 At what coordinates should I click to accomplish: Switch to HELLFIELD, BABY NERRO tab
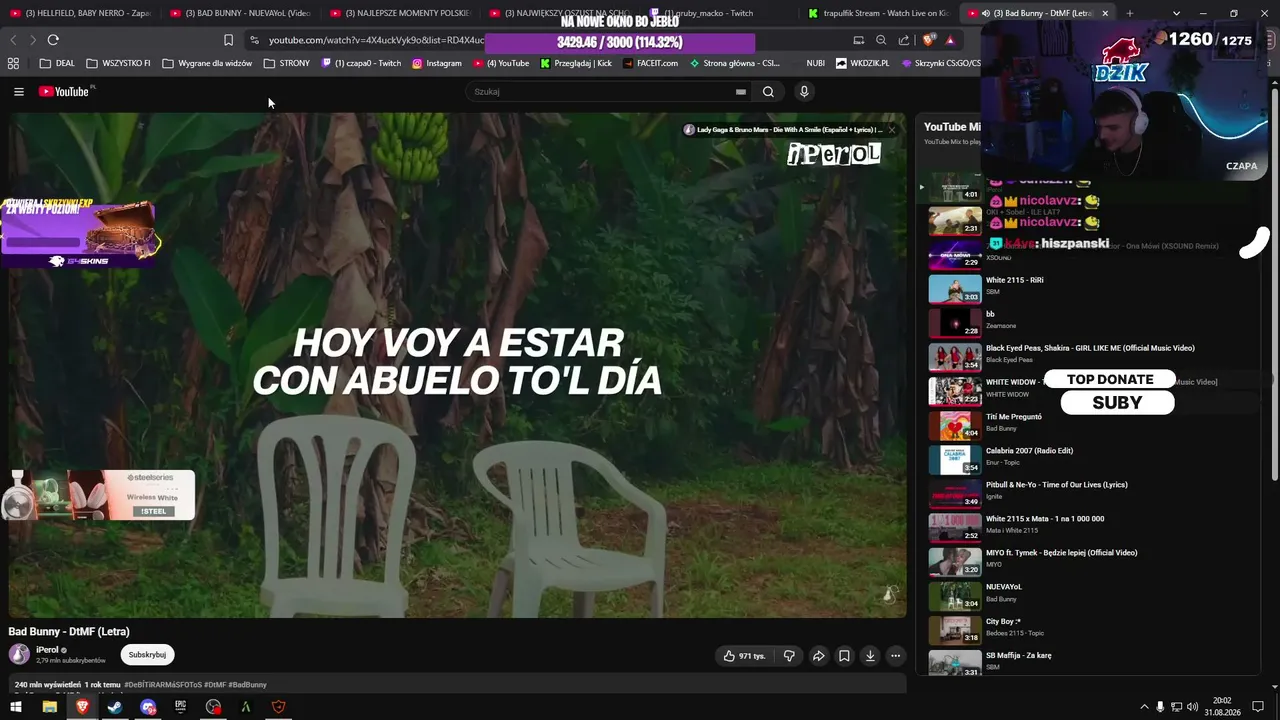click(x=80, y=13)
